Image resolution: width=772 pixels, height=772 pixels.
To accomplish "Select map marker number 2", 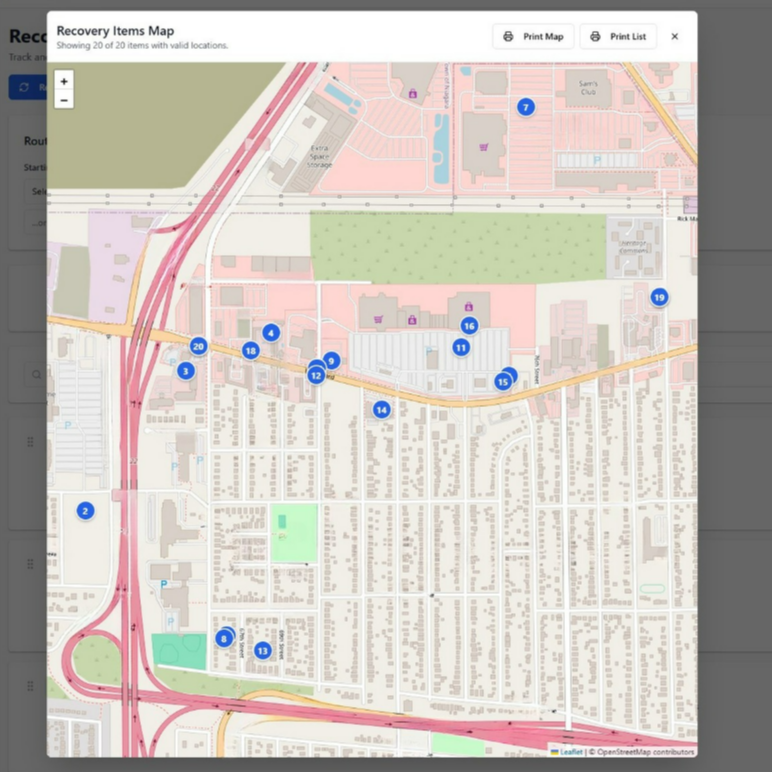I will [x=85, y=511].
